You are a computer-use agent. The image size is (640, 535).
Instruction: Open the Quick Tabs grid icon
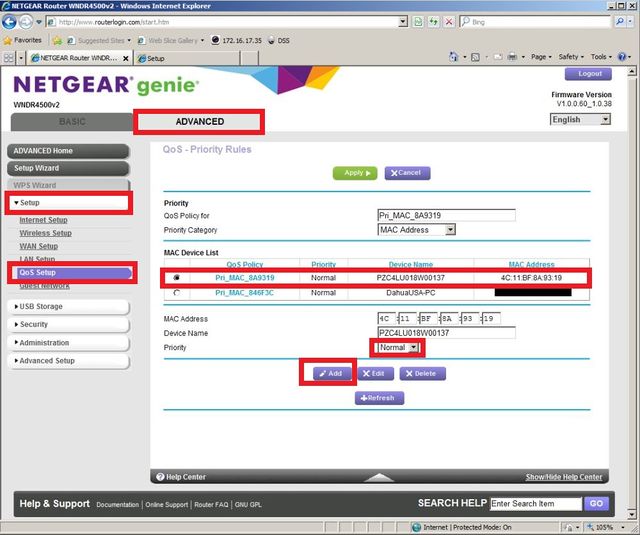9,58
